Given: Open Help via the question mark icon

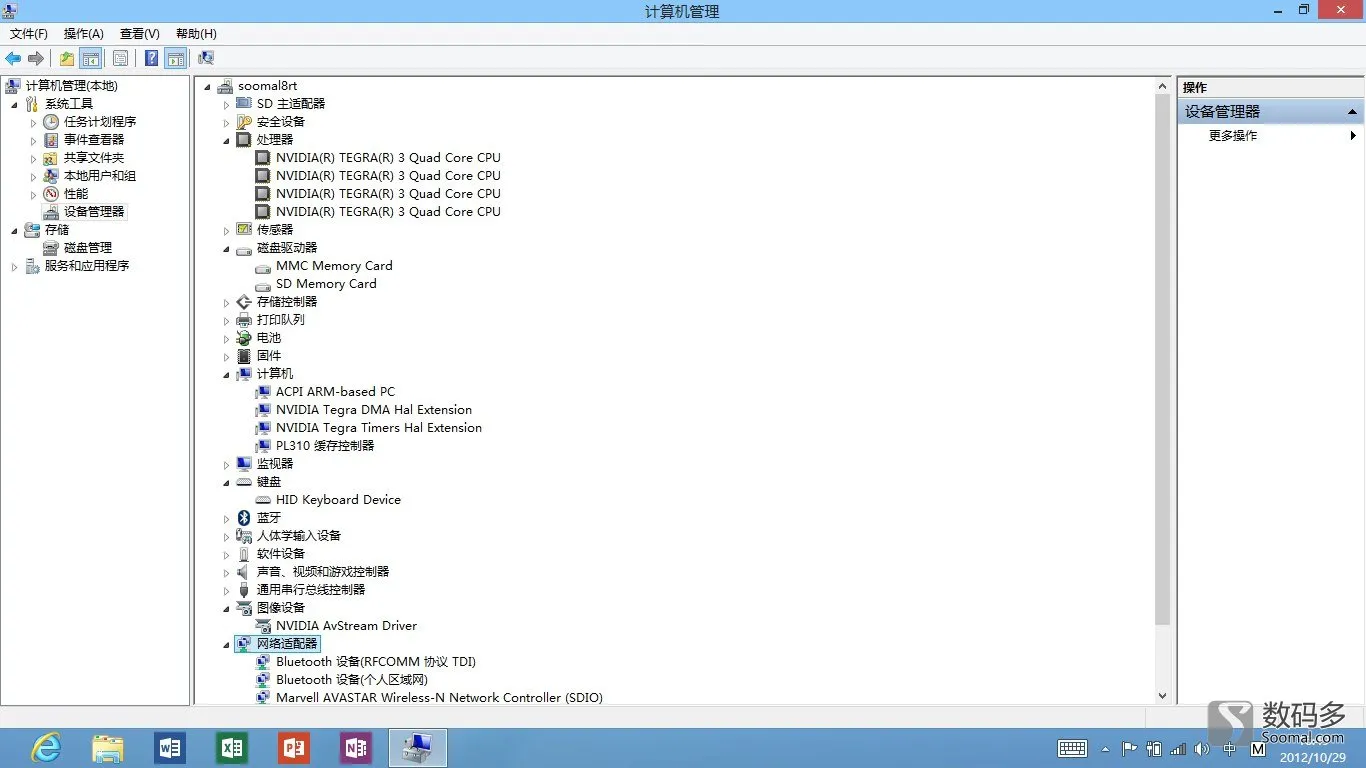Looking at the screenshot, I should click(151, 58).
